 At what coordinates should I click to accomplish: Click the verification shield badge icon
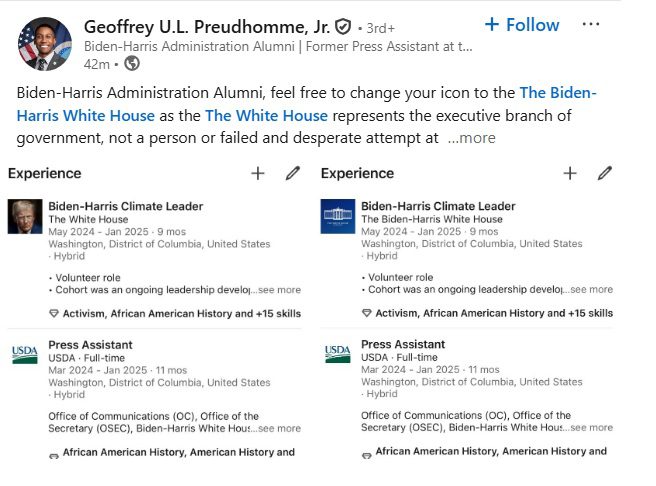point(343,27)
